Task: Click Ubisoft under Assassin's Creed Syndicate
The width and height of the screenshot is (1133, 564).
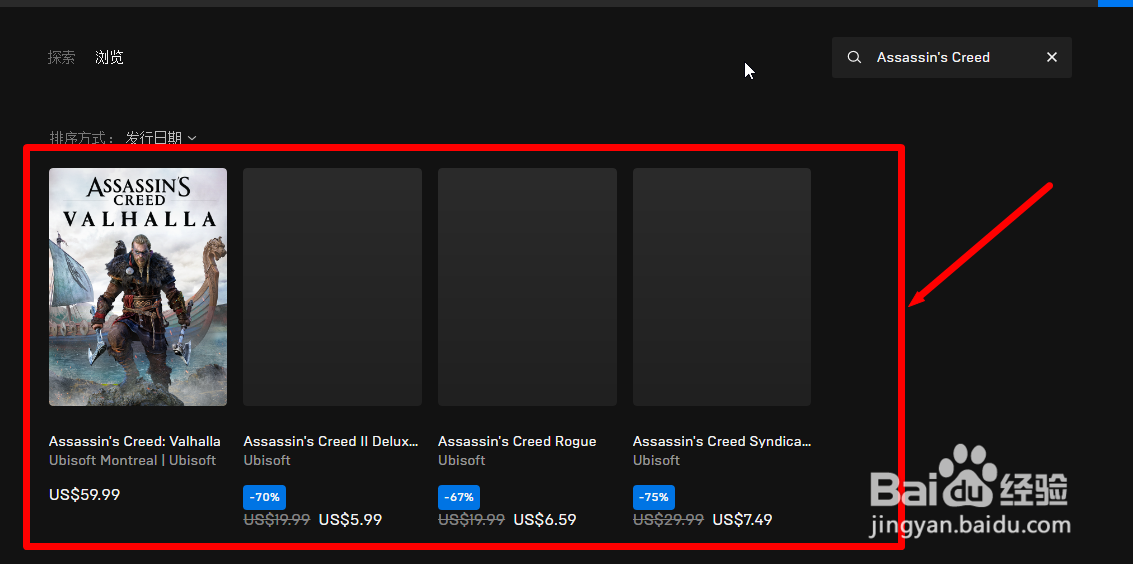Action: pyautogui.click(x=656, y=460)
